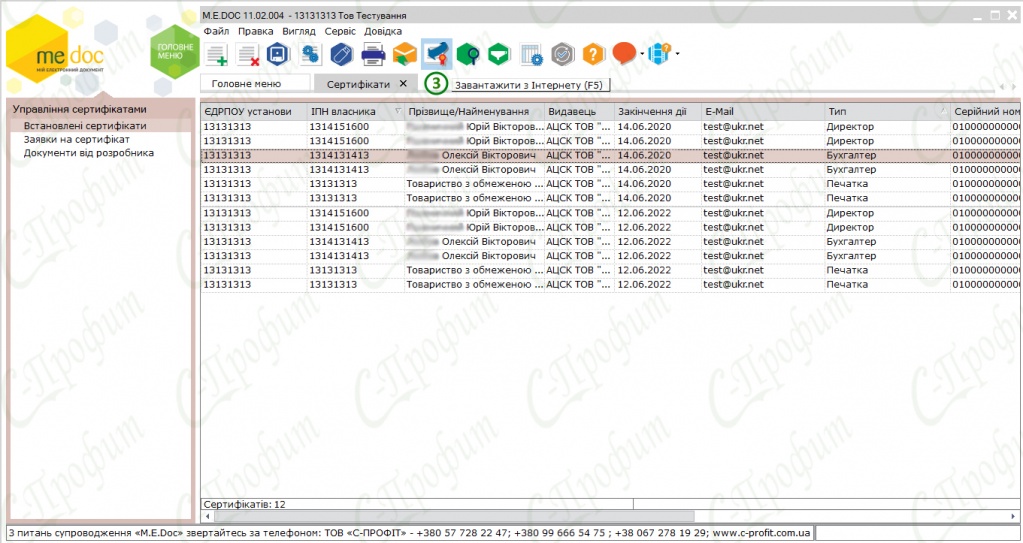This screenshot has width=1023, height=543.
Task: Click the partly visible Серійний ном column header
Action: click(x=986, y=112)
